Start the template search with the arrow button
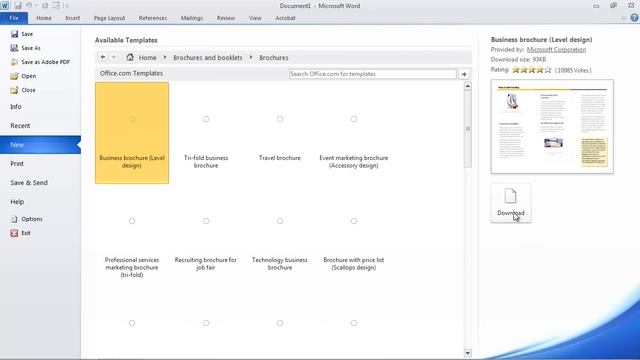This screenshot has width=640, height=360. click(464, 74)
